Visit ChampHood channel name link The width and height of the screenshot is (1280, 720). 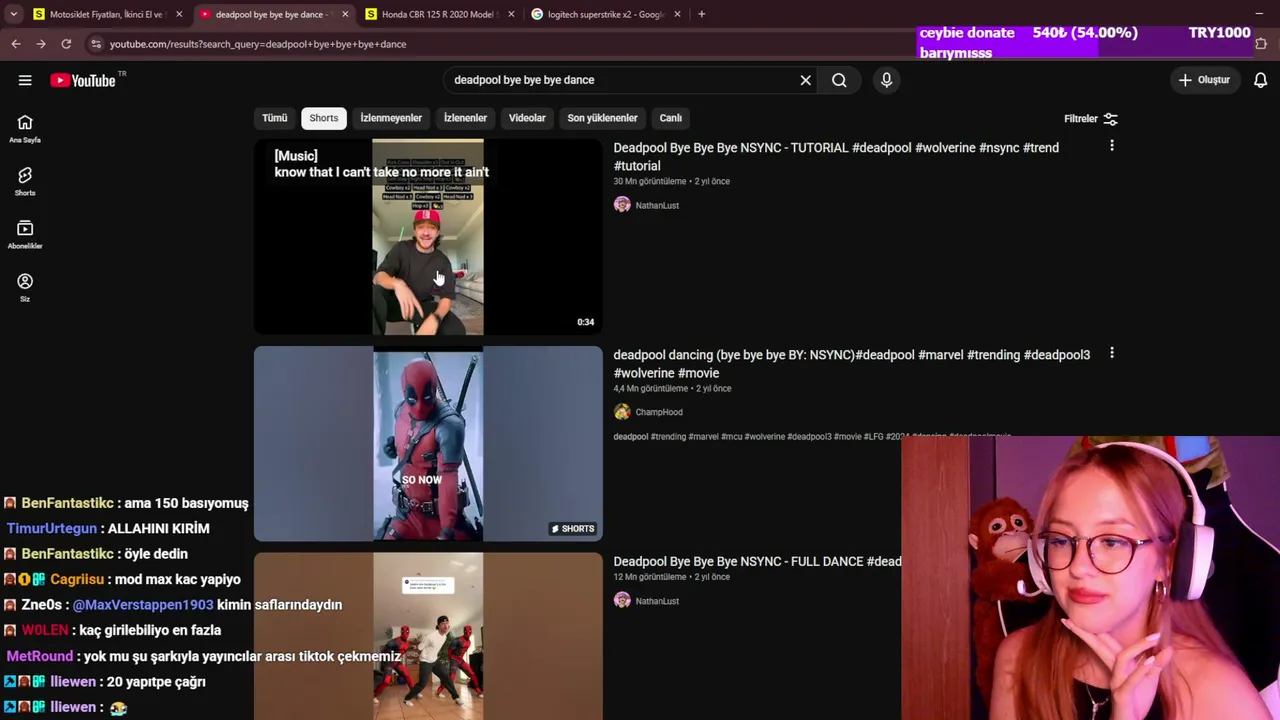tap(659, 412)
